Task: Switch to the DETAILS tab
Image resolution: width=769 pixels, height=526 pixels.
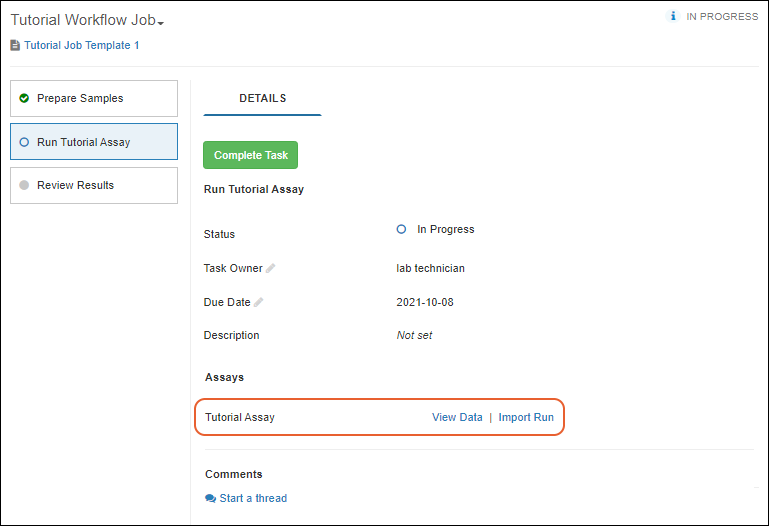Action: 262,98
